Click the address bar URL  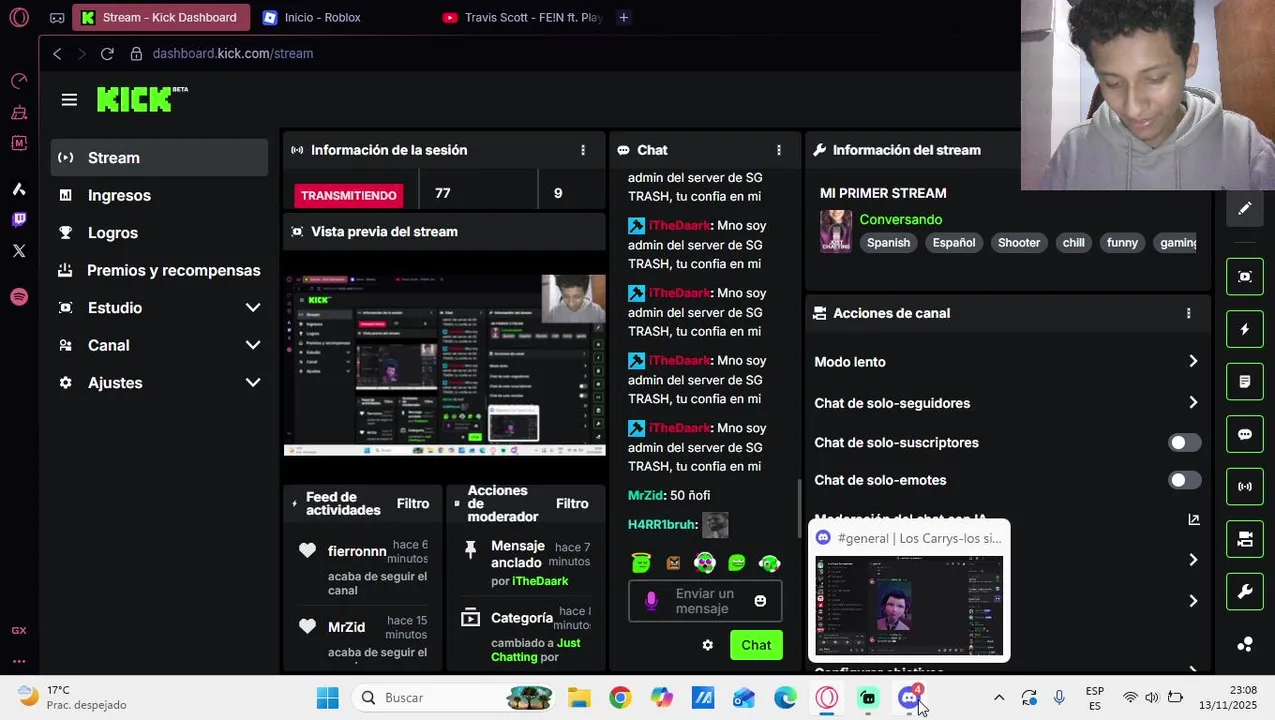233,54
